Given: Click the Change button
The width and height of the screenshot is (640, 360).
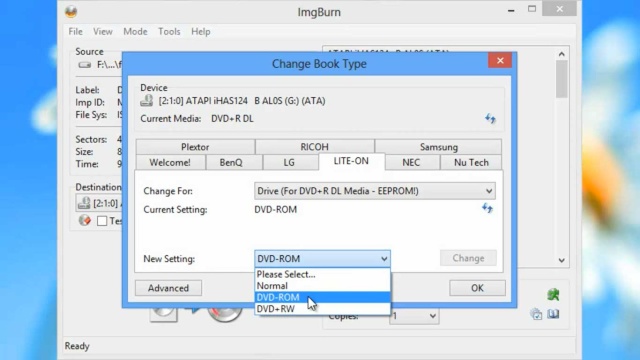Looking at the screenshot, I should tap(468, 258).
